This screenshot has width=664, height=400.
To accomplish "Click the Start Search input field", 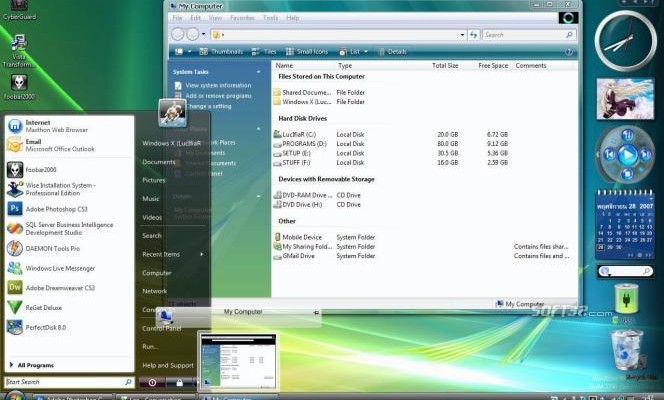I will coord(64,382).
